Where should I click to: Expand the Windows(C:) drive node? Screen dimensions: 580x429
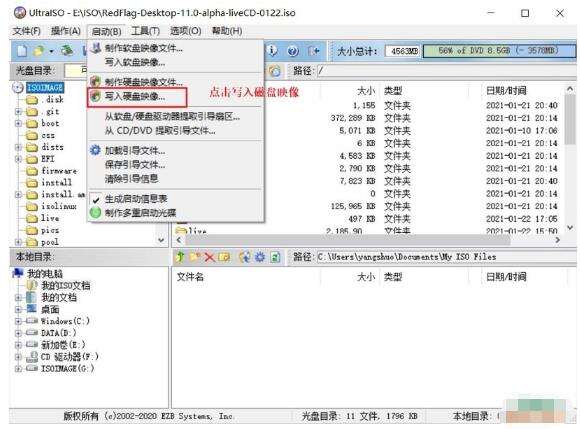pos(18,321)
